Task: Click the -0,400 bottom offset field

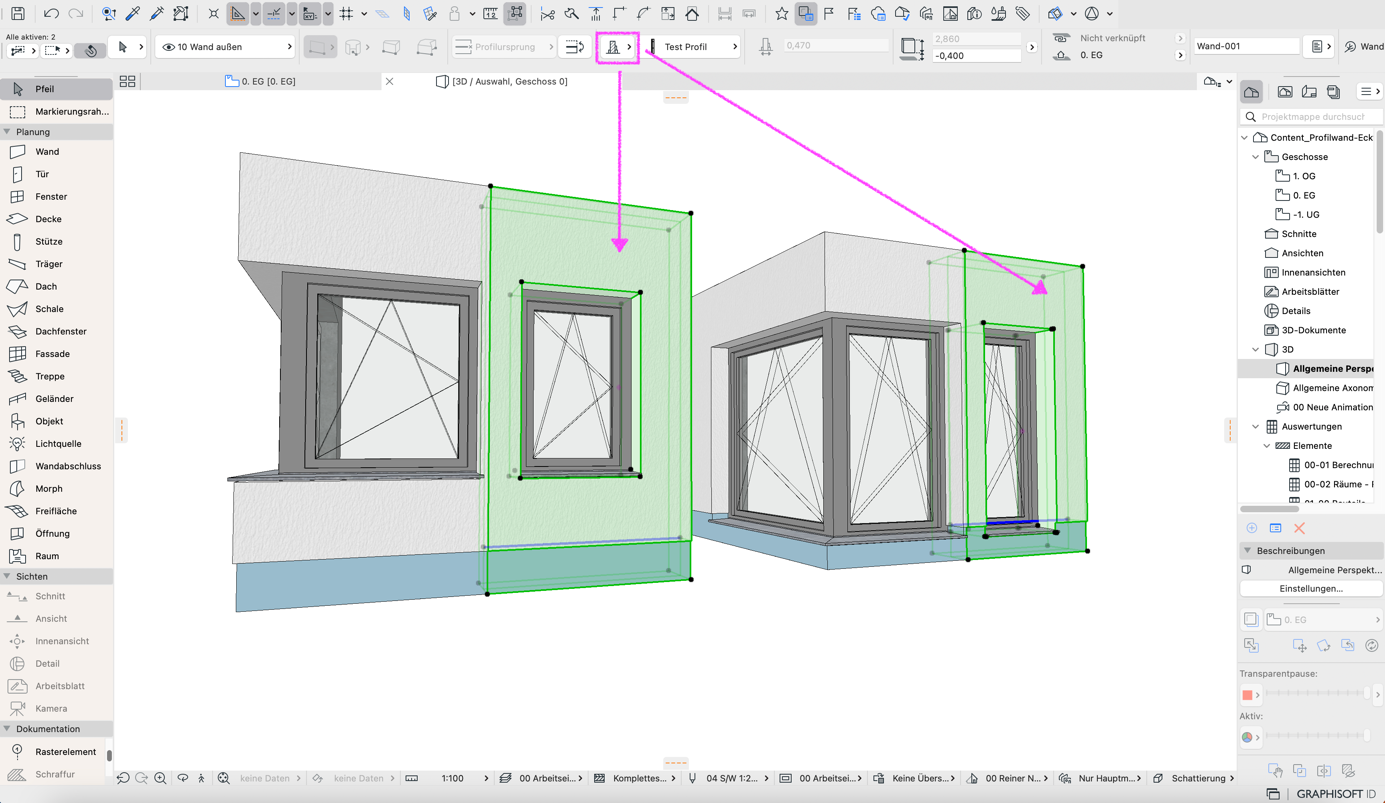Action: pos(977,56)
